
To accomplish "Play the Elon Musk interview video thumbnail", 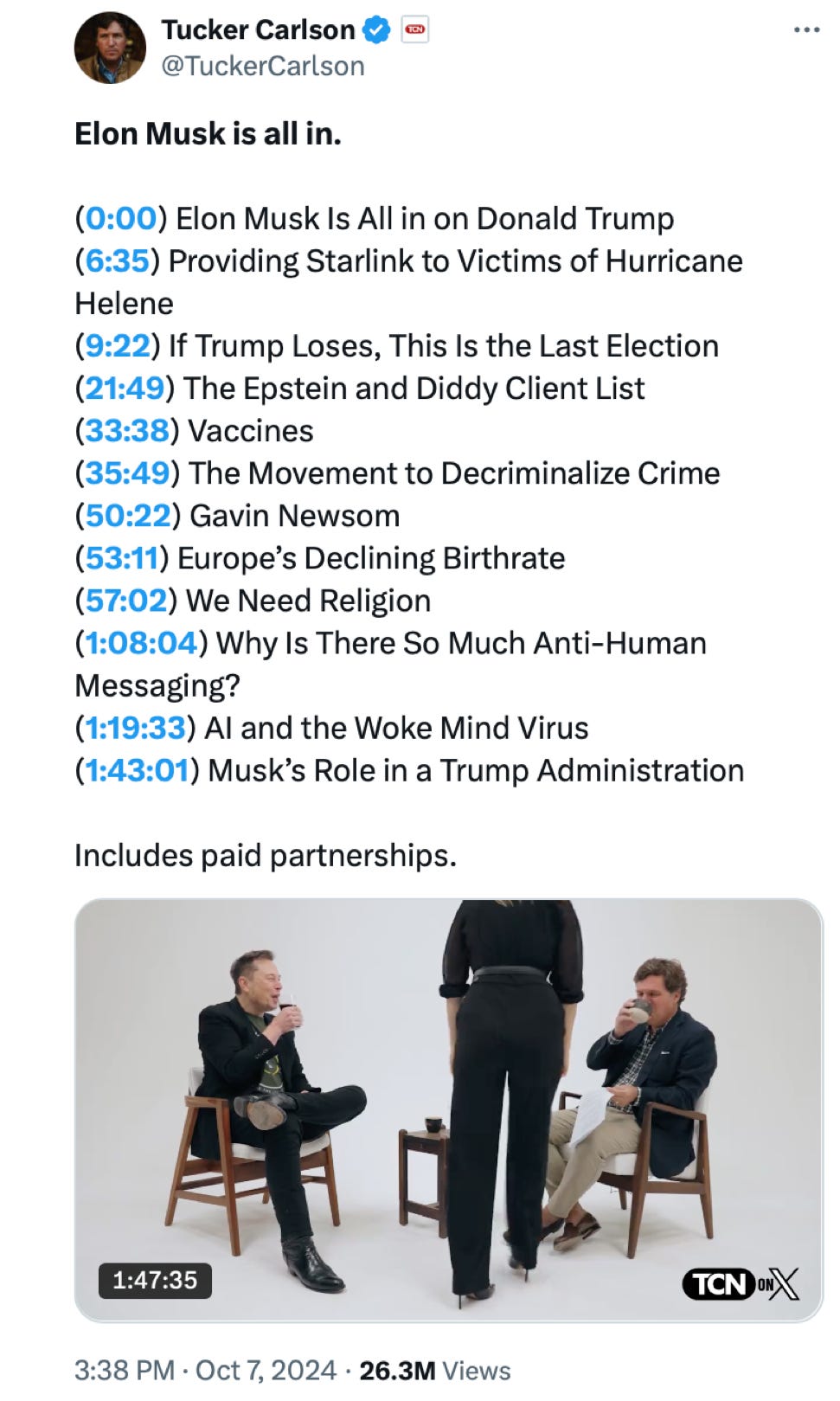I will (448, 1109).
